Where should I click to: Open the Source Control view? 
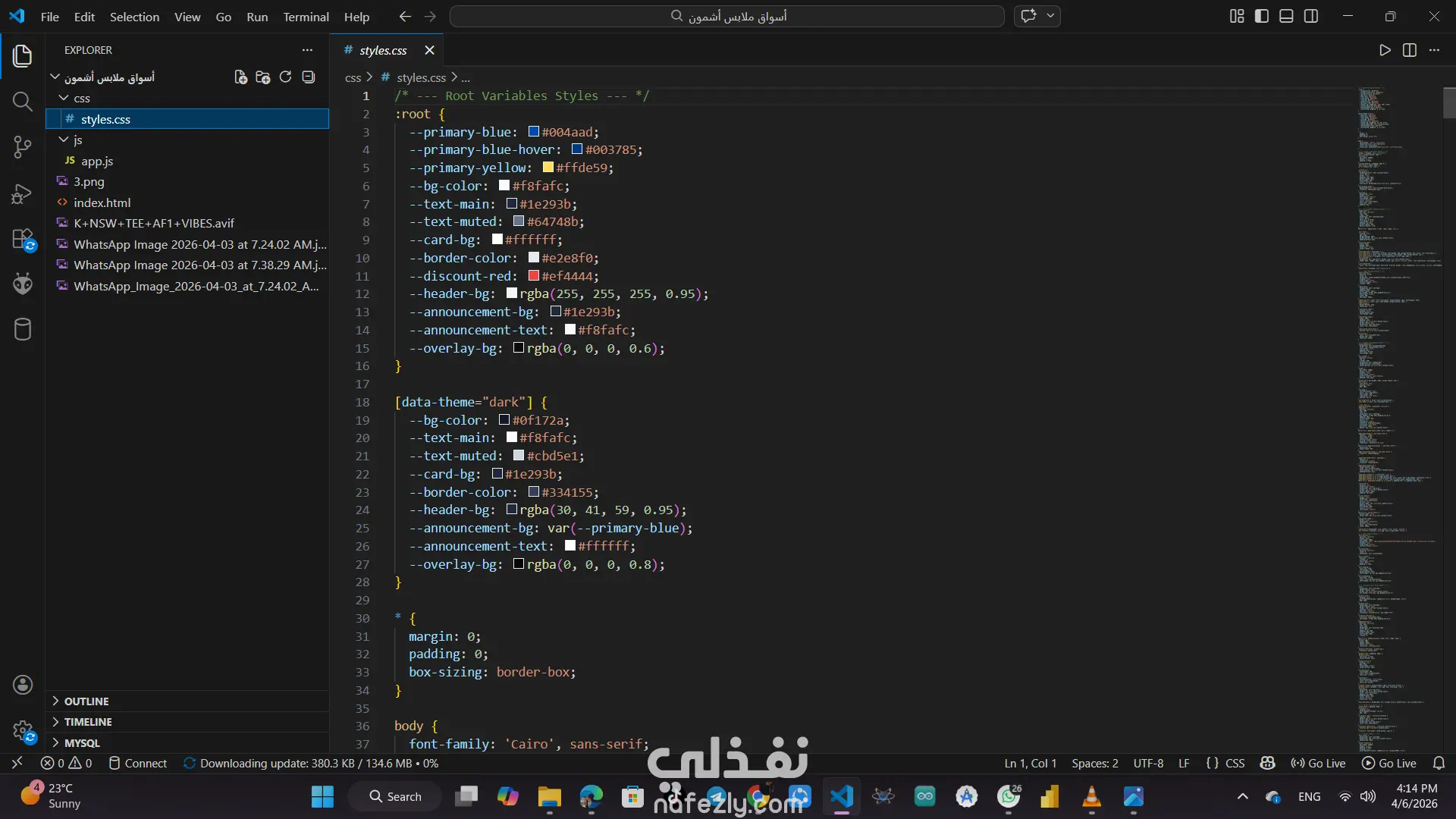(22, 146)
